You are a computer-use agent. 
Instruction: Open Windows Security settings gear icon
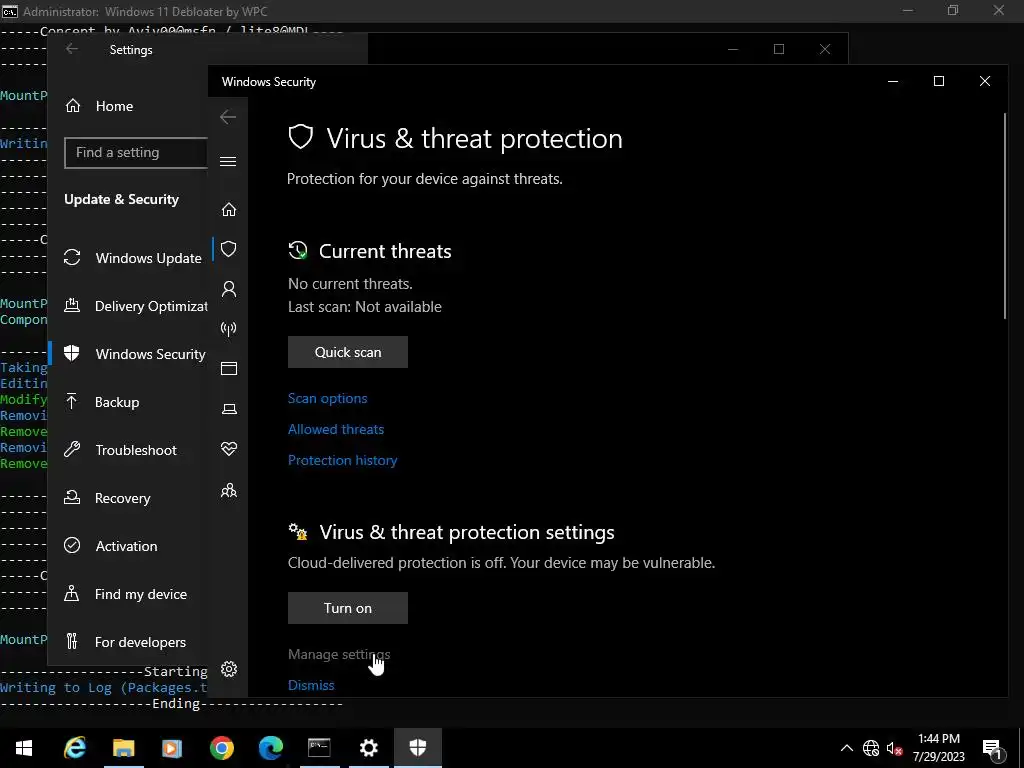pos(229,669)
